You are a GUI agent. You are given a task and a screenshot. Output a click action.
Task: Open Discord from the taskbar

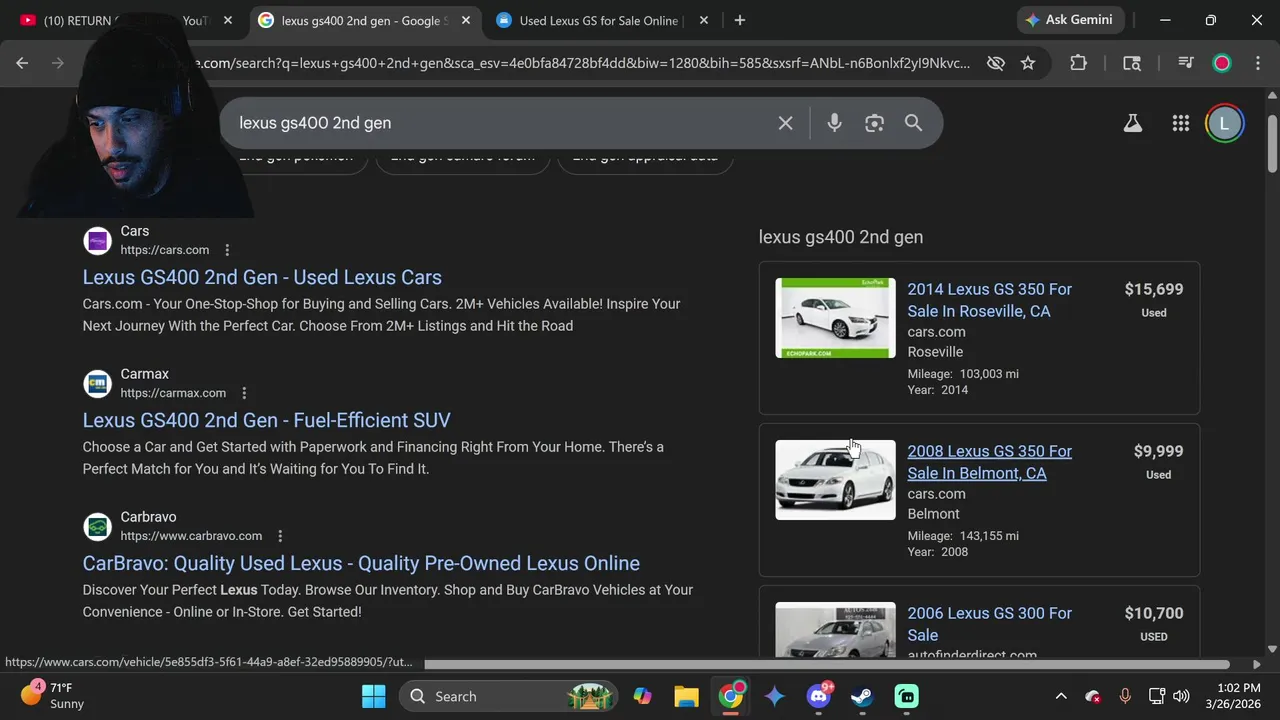pos(819,696)
